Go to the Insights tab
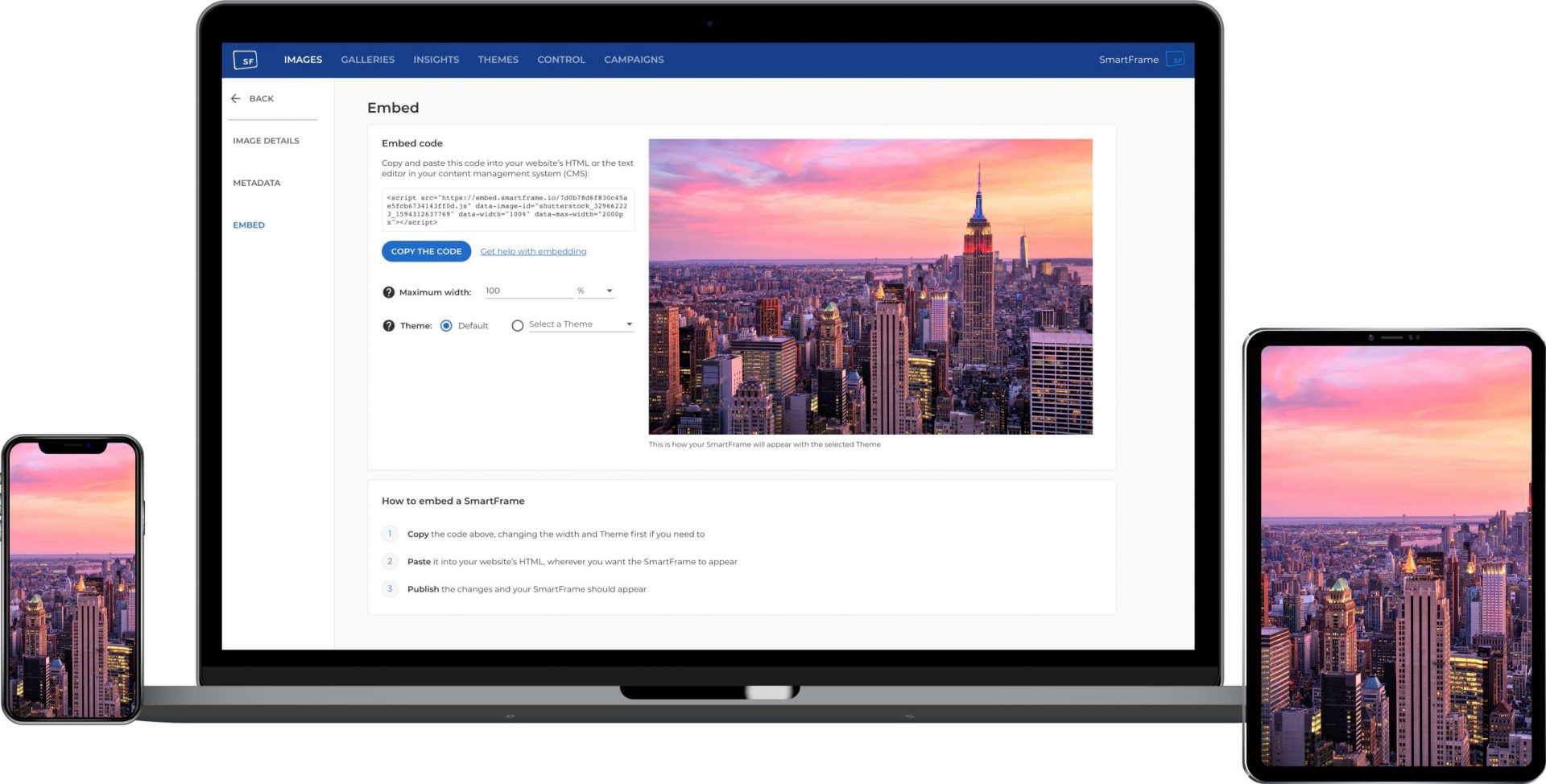This screenshot has height=784, width=1546. coord(436,60)
